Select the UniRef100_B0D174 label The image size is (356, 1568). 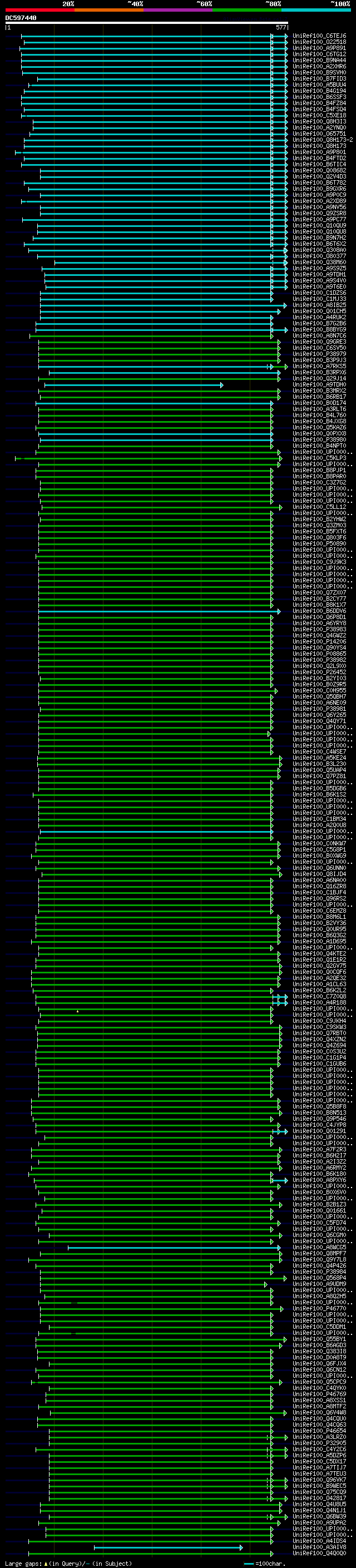(x=319, y=403)
